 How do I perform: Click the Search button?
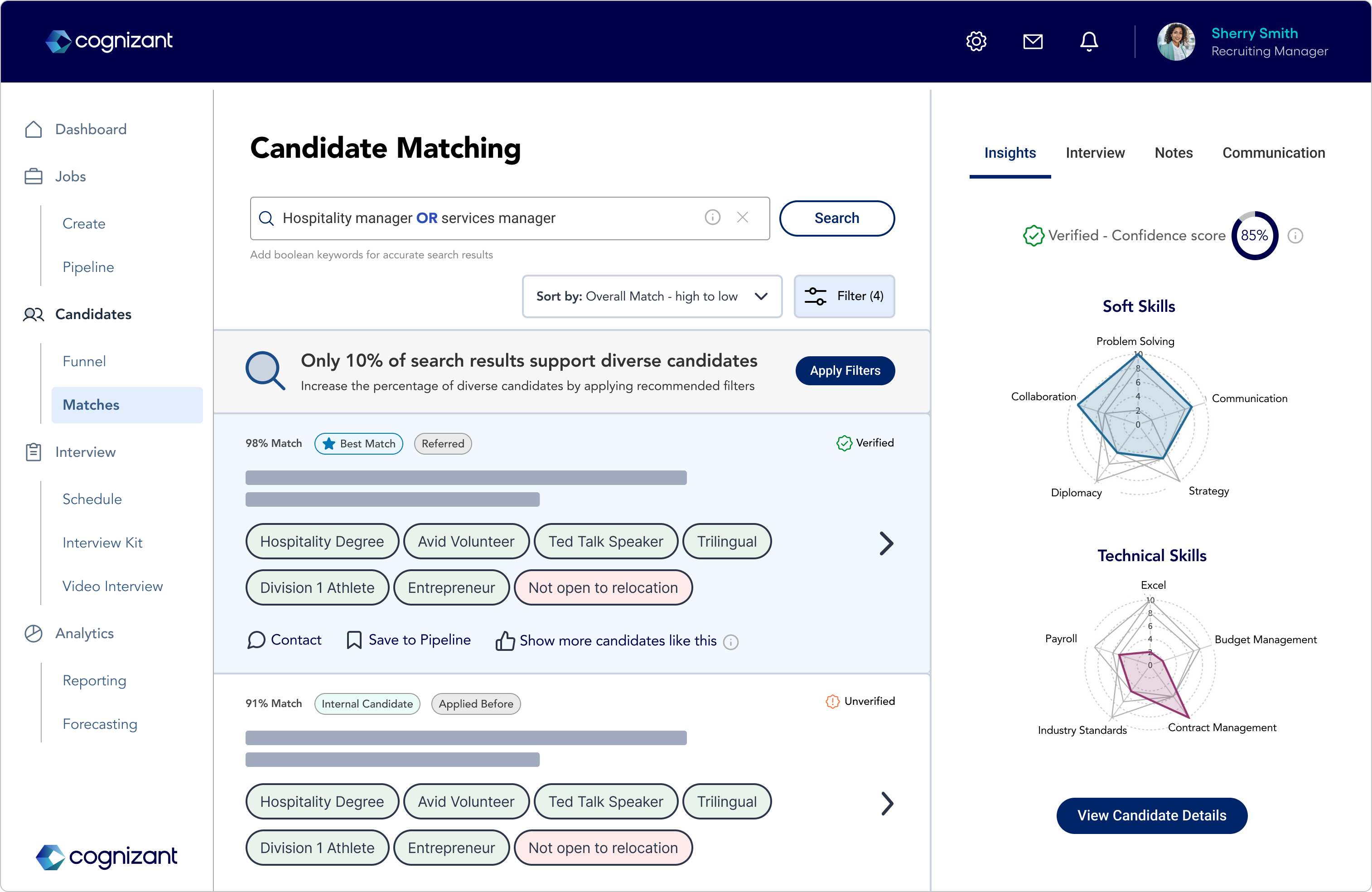836,218
